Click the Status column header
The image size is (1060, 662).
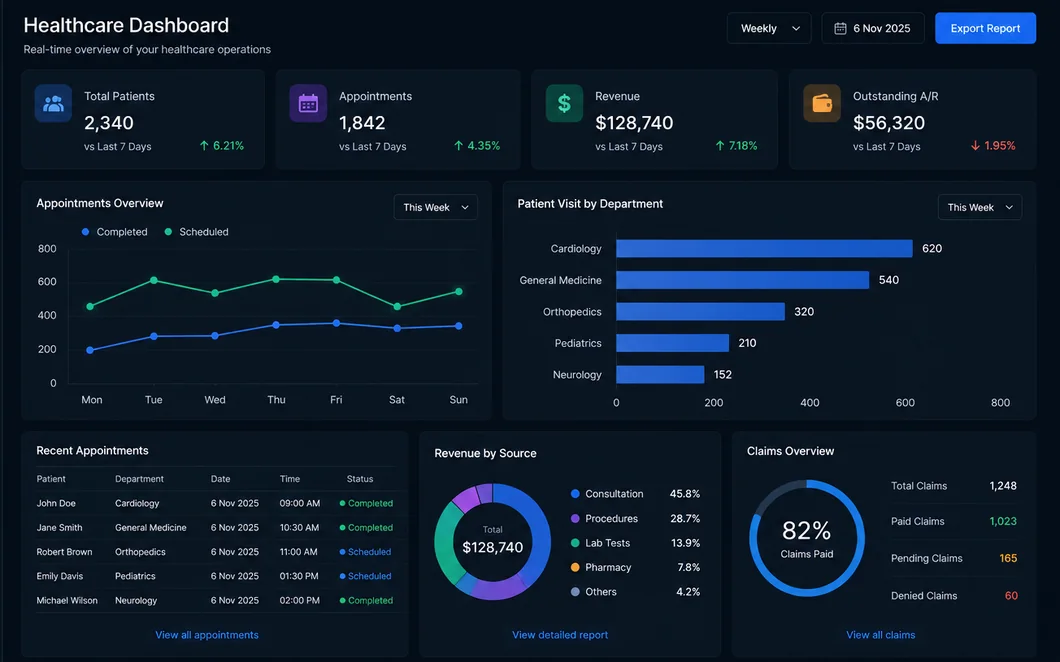[360, 479]
